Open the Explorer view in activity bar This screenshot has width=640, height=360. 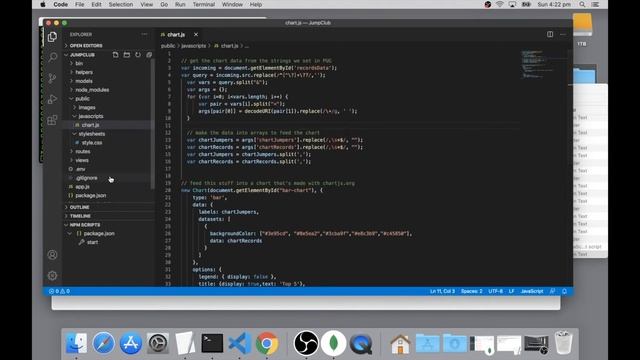(52, 37)
